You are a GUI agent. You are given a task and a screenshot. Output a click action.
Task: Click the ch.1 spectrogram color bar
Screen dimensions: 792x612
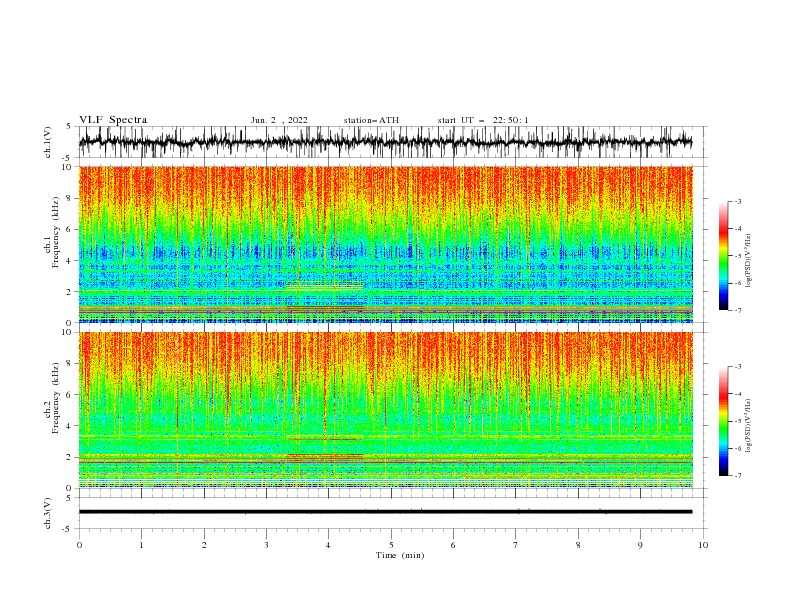pos(723,256)
